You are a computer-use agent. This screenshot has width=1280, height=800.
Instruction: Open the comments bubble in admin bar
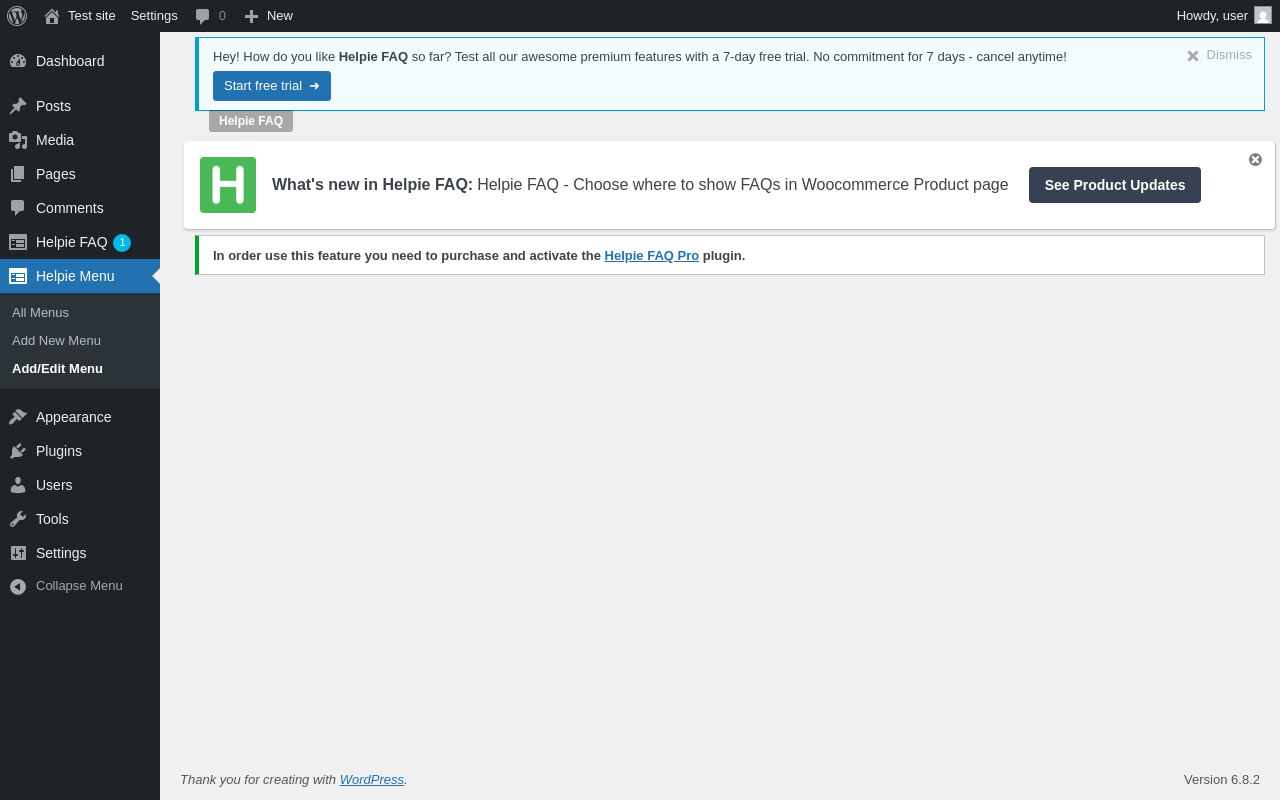tap(203, 16)
